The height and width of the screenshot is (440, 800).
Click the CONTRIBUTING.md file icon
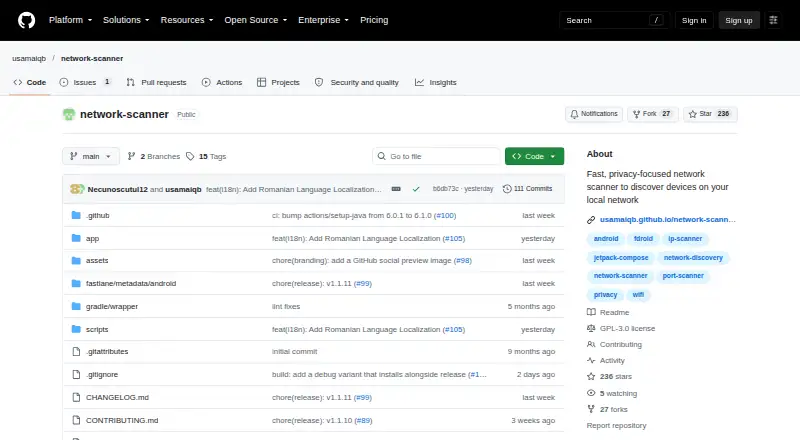coord(76,421)
